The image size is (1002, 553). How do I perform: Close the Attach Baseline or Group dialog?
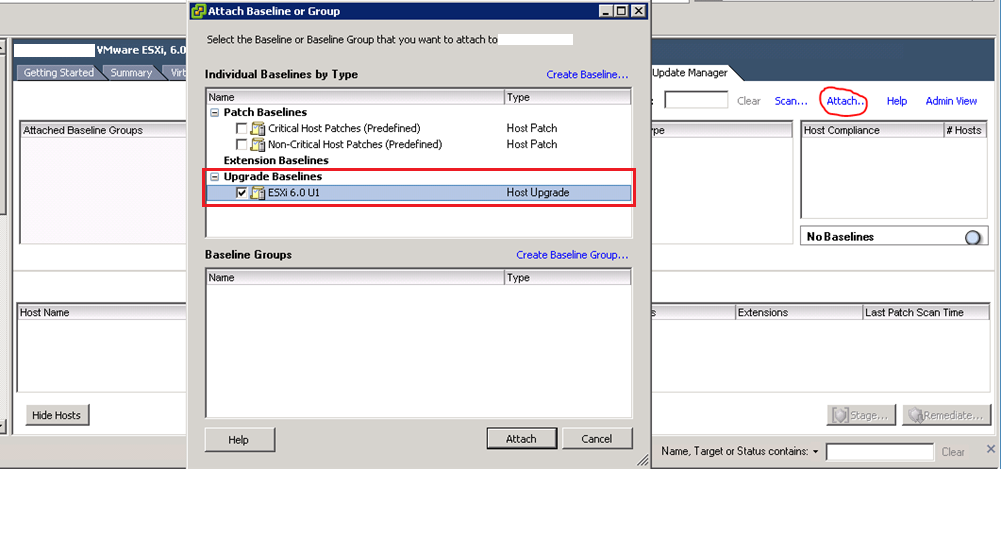[x=638, y=11]
